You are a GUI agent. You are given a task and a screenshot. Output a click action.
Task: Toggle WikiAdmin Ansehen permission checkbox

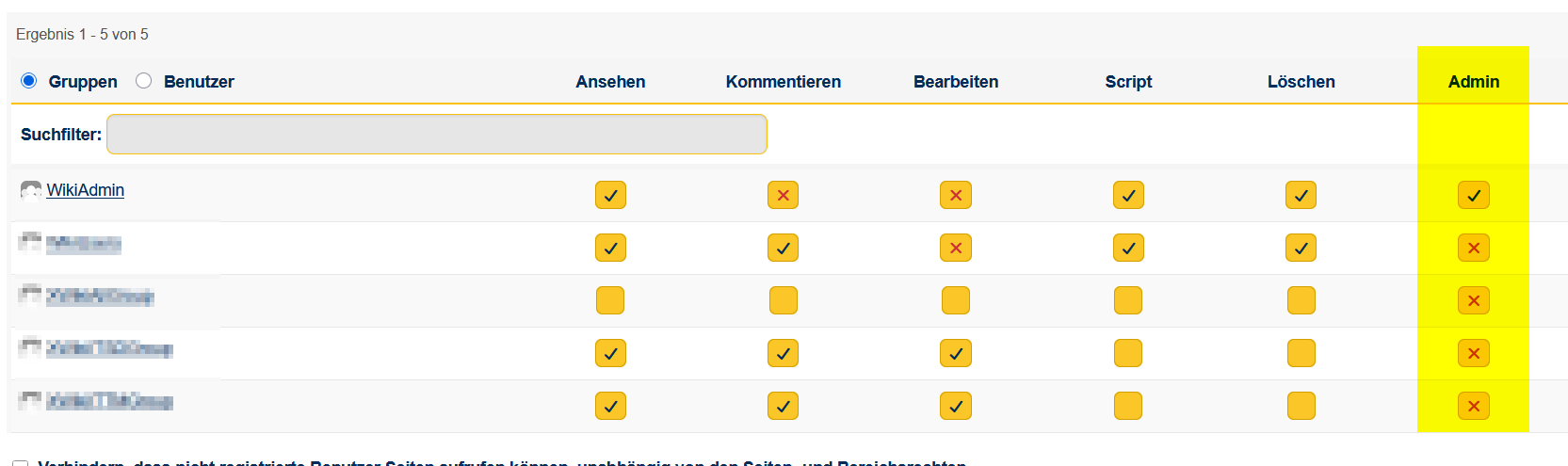click(610, 195)
